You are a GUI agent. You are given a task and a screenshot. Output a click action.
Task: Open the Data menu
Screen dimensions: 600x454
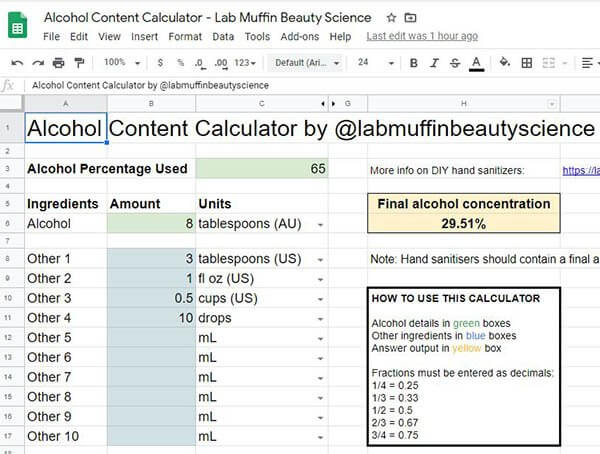point(223,37)
